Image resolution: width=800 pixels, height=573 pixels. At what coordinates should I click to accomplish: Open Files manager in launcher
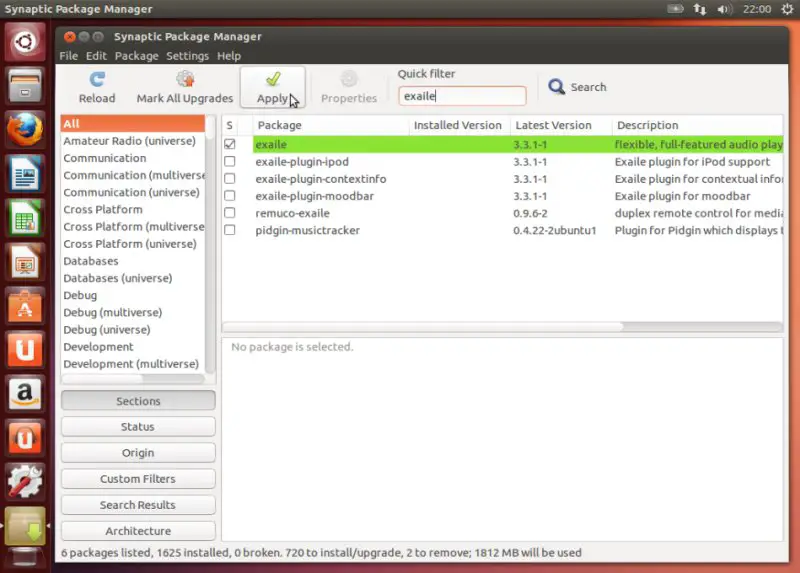[24, 86]
